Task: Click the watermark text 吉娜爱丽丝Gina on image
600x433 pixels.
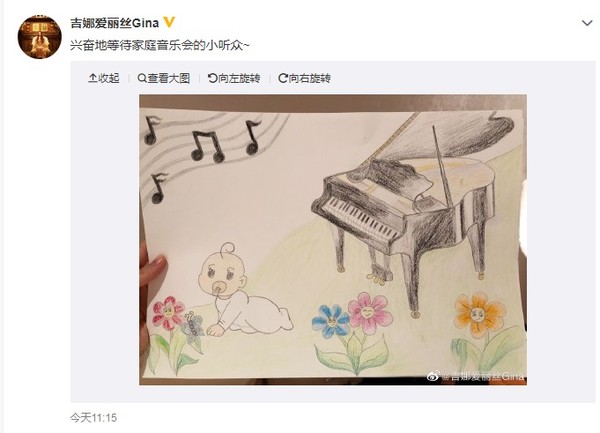Action: point(483,376)
